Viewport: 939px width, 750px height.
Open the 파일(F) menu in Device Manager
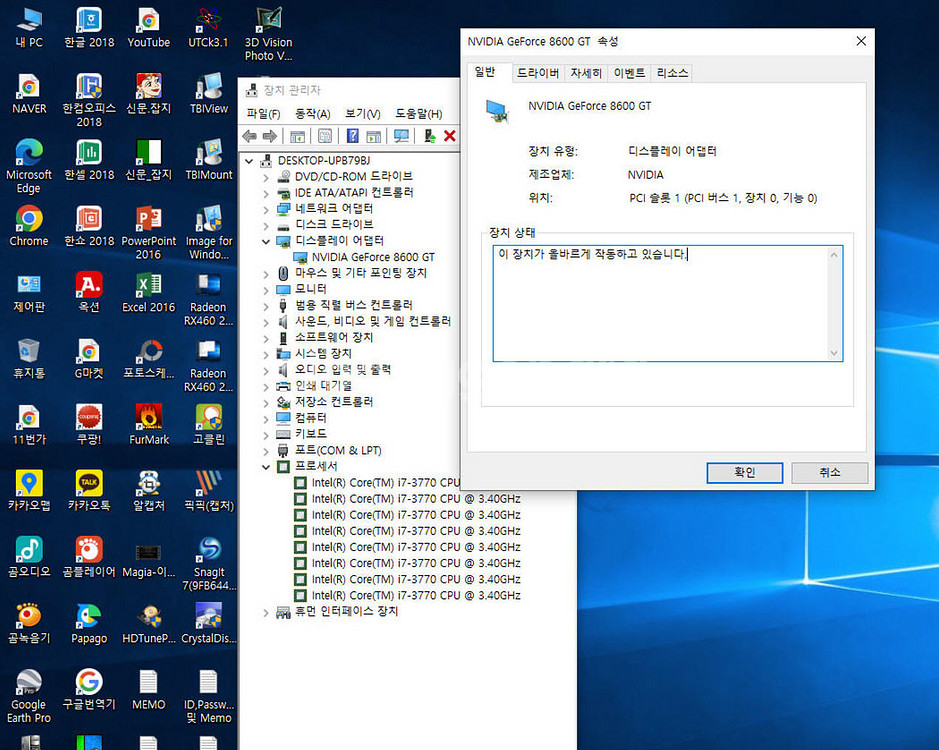click(x=263, y=114)
